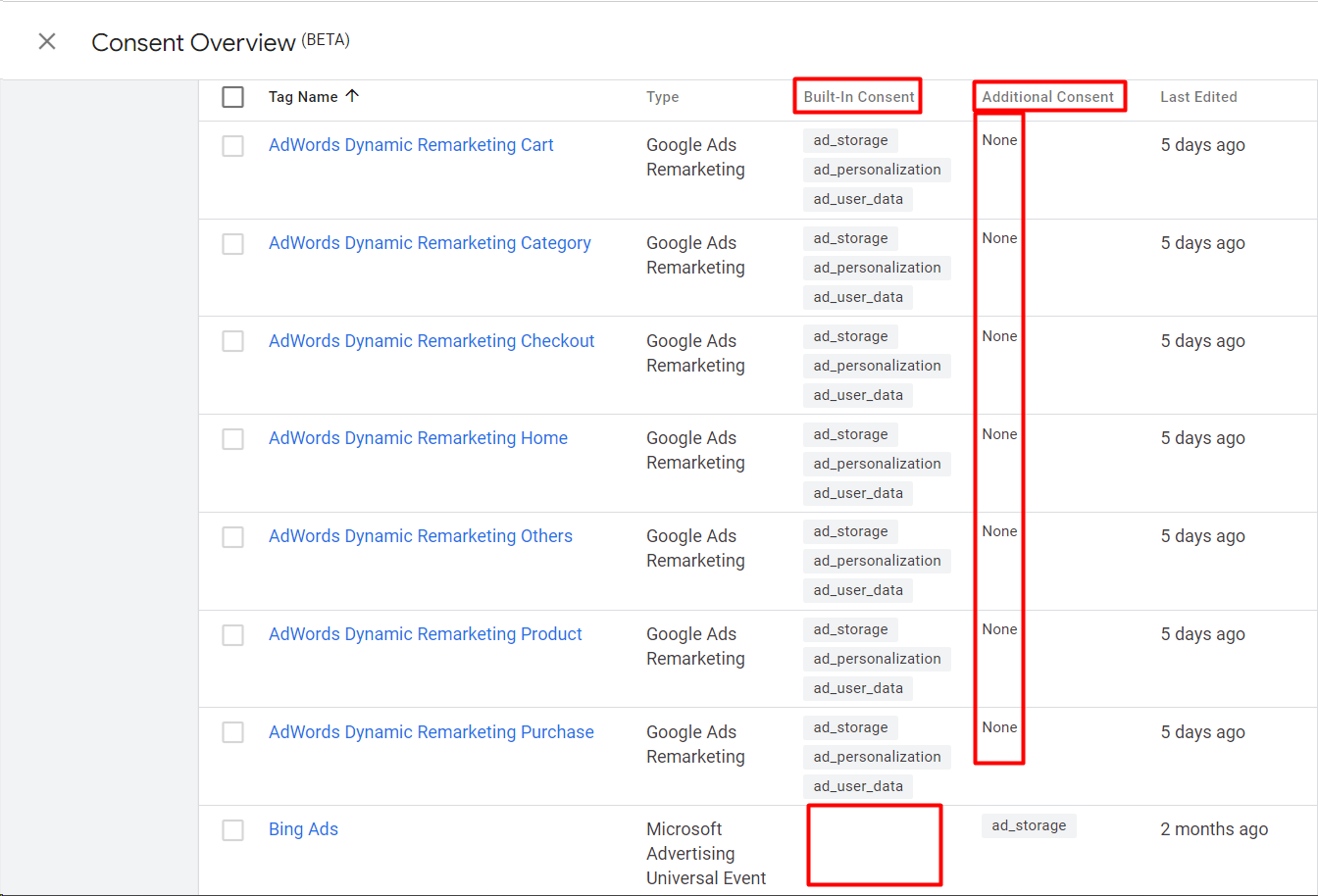1318x896 pixels.
Task: Sort by Tag Name ascending arrow
Action: tap(352, 96)
